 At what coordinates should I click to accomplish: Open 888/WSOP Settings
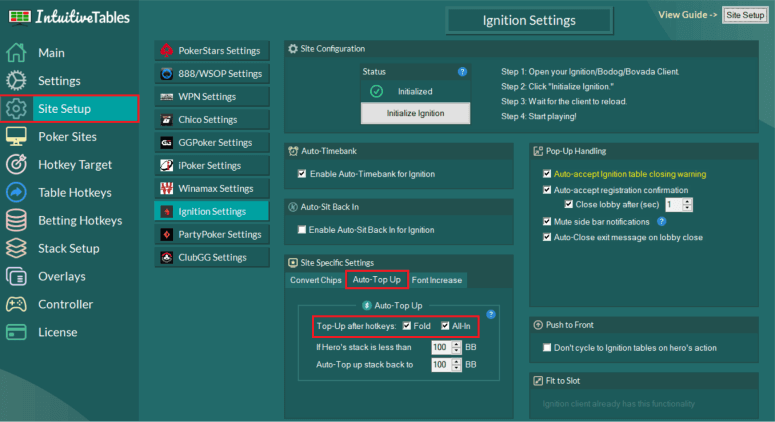tap(212, 74)
